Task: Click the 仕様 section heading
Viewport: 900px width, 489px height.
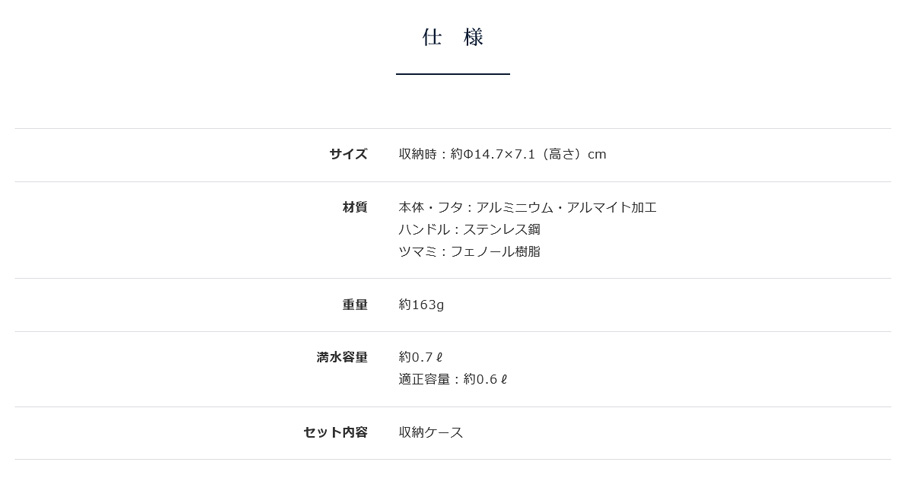Action: [453, 37]
